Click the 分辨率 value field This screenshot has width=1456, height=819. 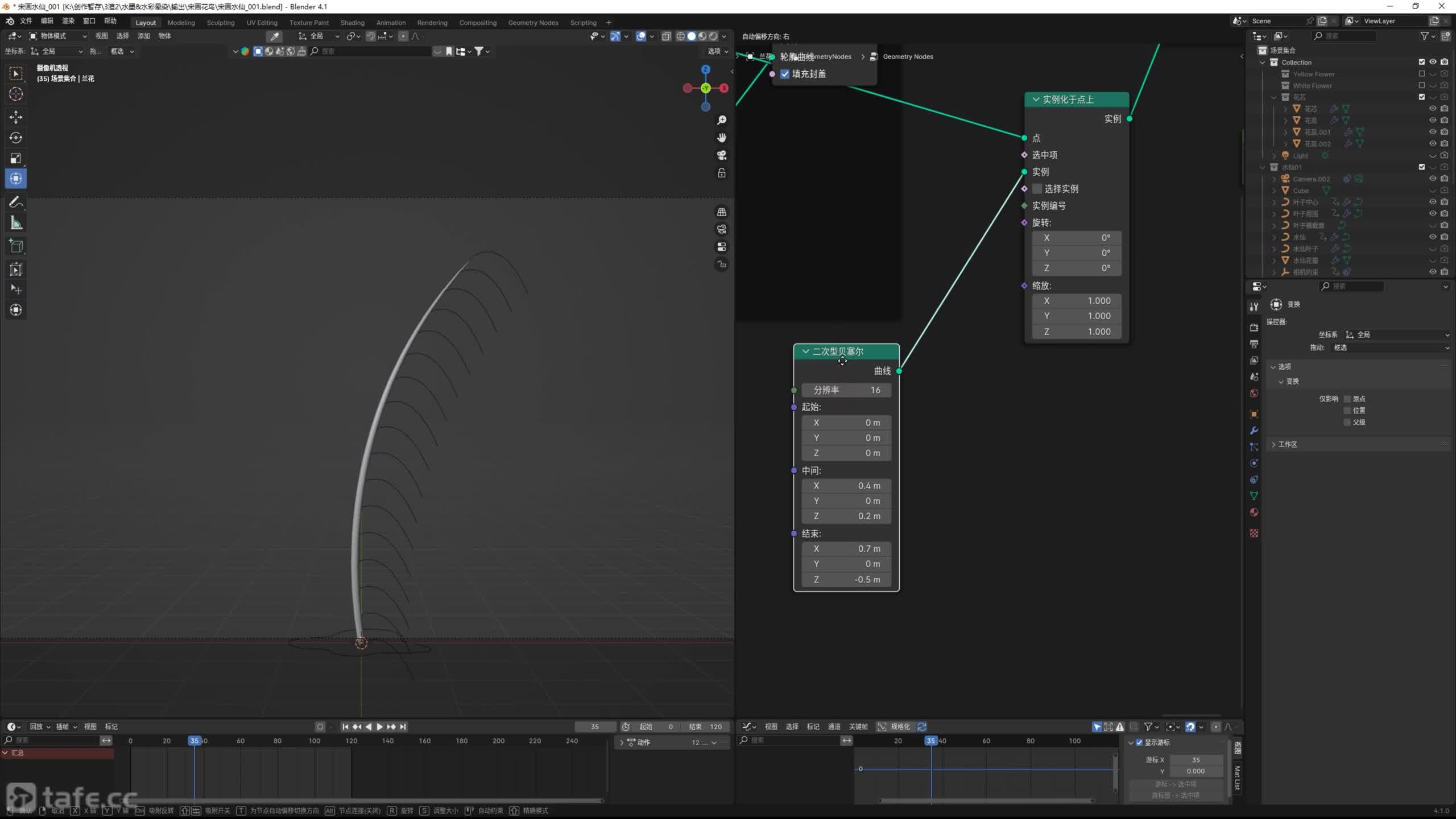click(846, 390)
